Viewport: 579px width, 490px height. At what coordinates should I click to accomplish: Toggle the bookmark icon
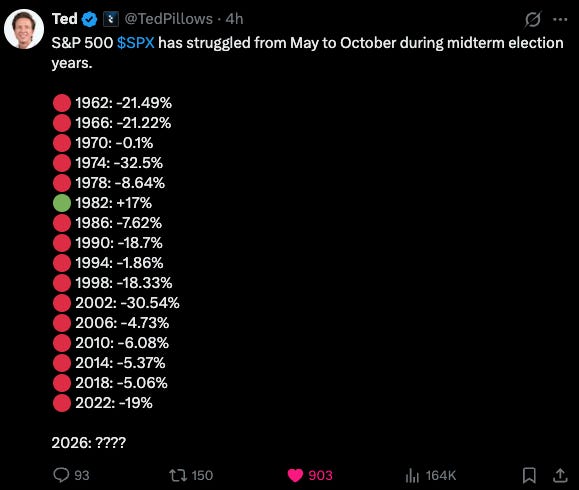[x=529, y=475]
